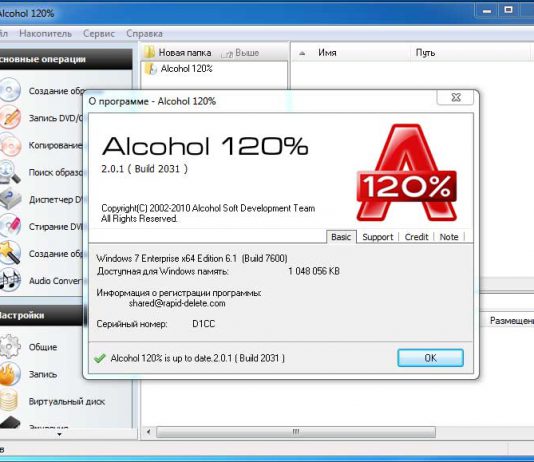Click the OK button in About dialog

430,358
